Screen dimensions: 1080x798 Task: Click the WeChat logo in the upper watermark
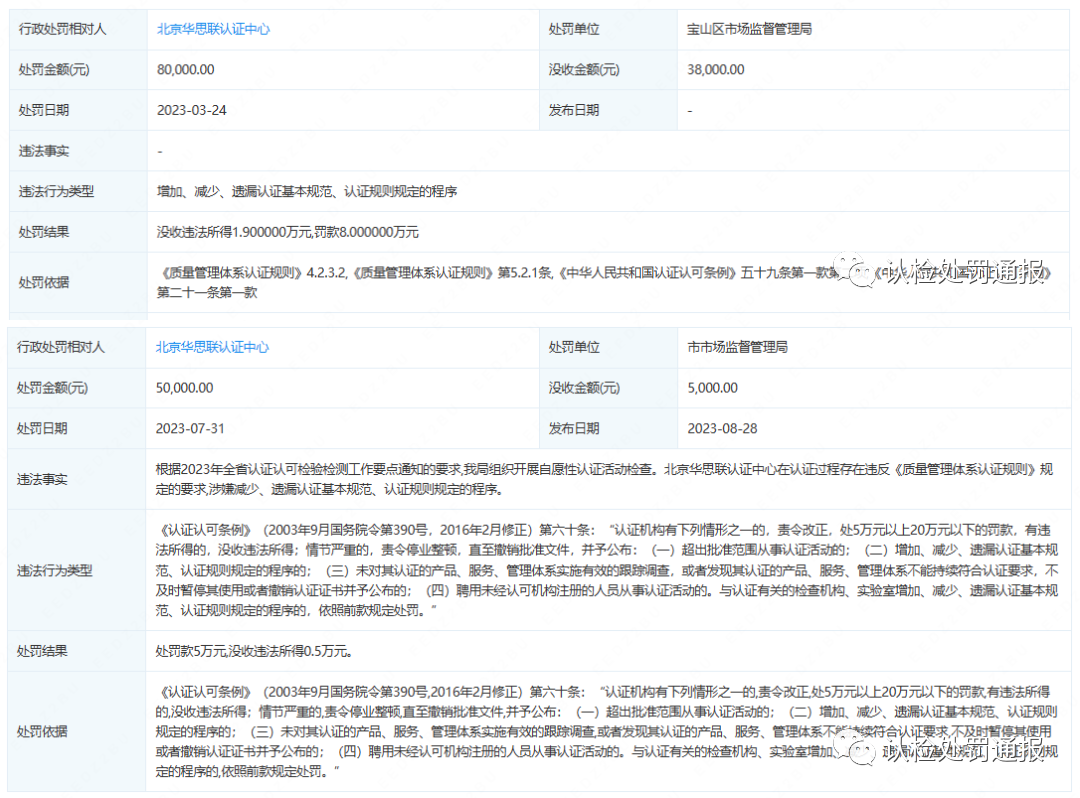coord(858,272)
